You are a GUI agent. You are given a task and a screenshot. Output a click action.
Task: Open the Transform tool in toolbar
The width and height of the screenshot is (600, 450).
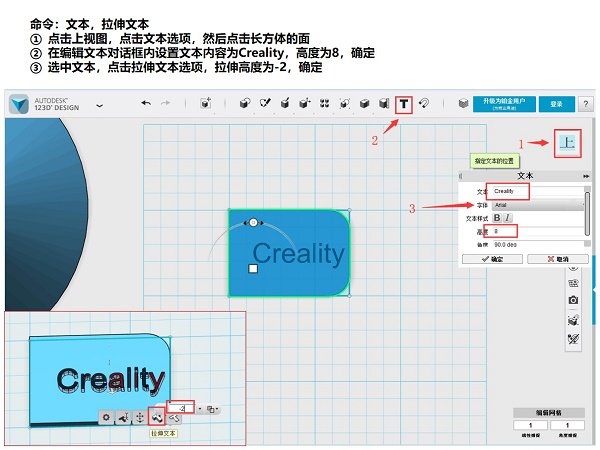coord(206,103)
